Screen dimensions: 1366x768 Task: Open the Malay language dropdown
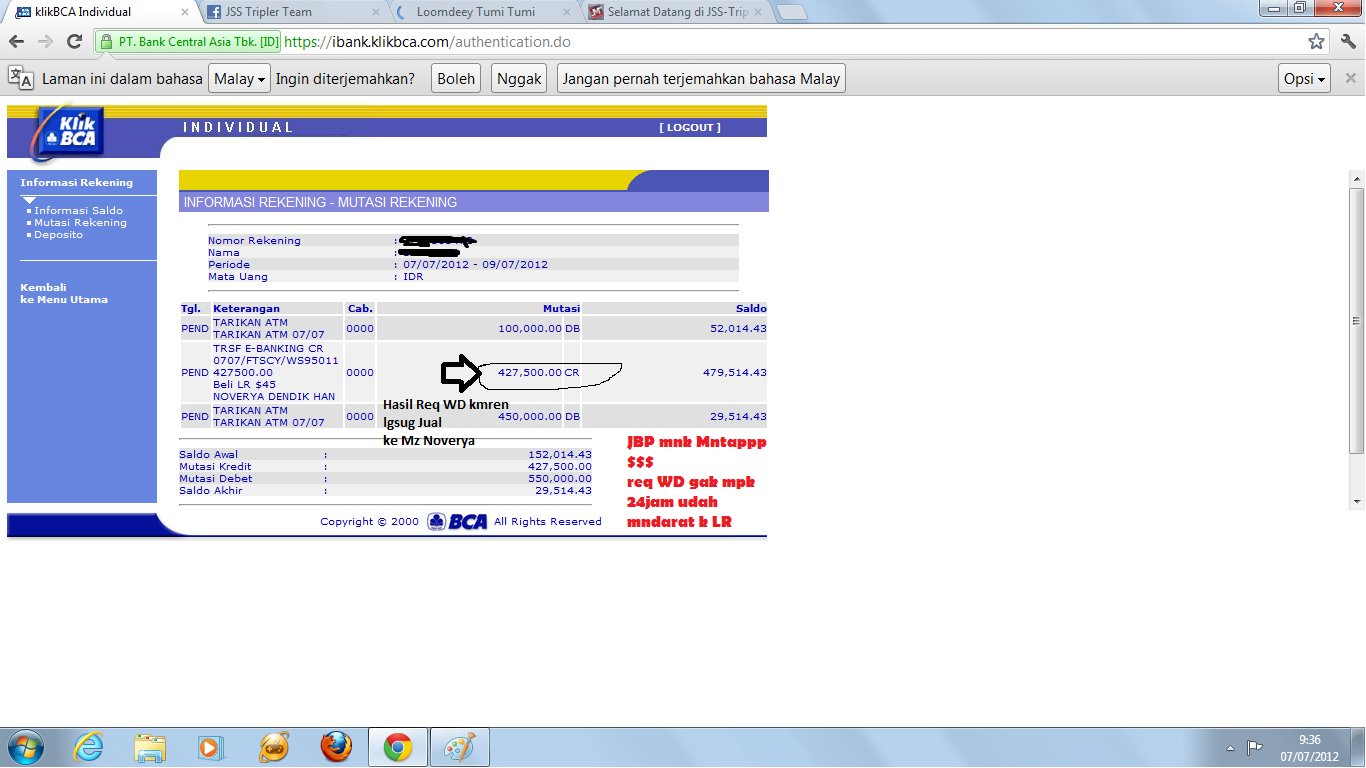click(239, 78)
